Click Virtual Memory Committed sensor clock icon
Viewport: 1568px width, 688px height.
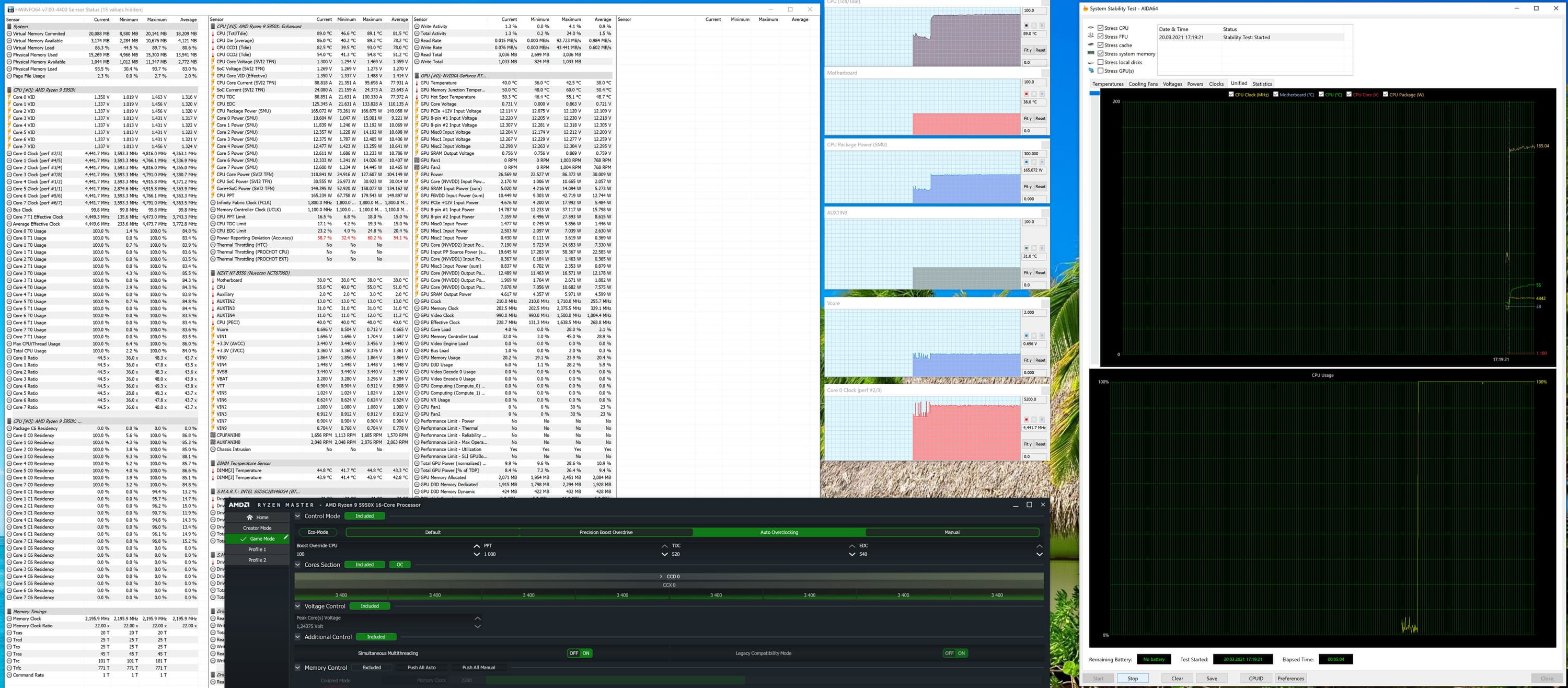click(9, 34)
